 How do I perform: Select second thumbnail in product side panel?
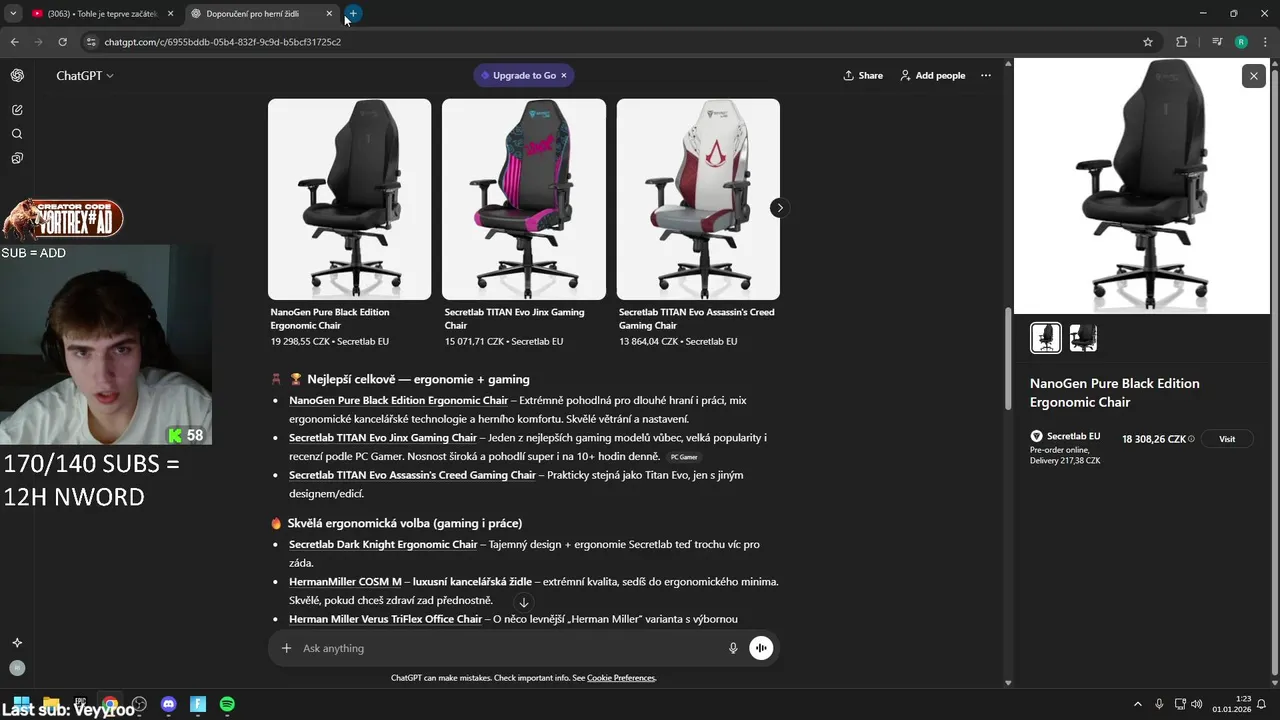click(x=1083, y=338)
